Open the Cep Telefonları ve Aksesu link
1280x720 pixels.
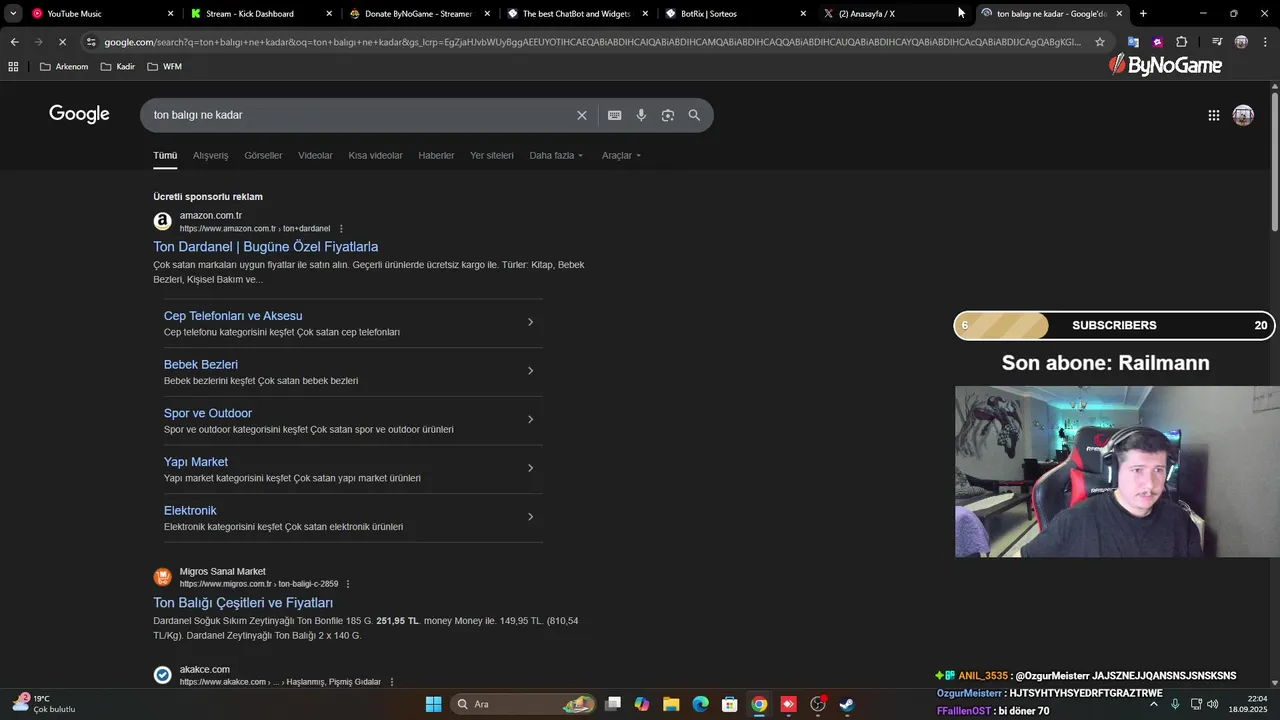[233, 316]
